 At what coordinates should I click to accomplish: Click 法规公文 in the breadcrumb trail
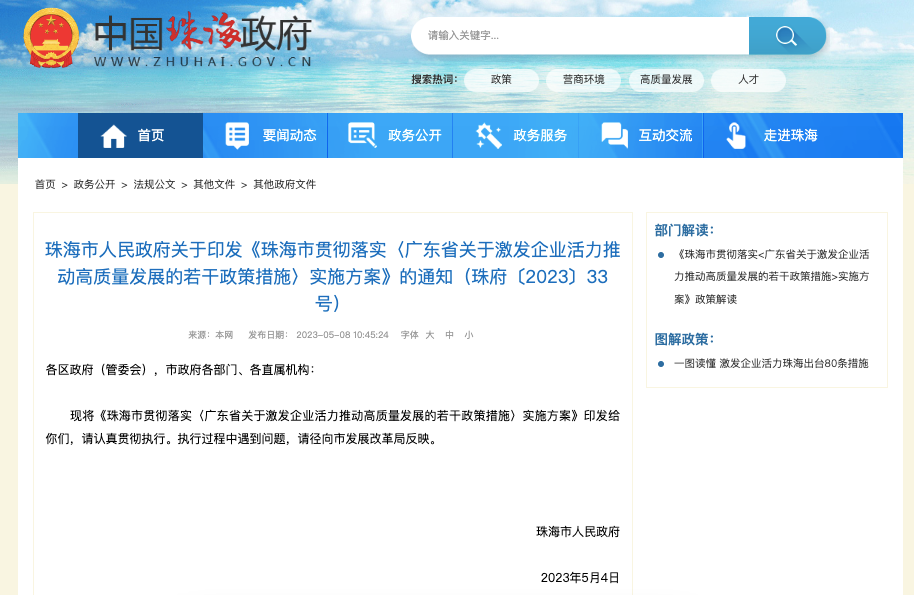(x=153, y=185)
